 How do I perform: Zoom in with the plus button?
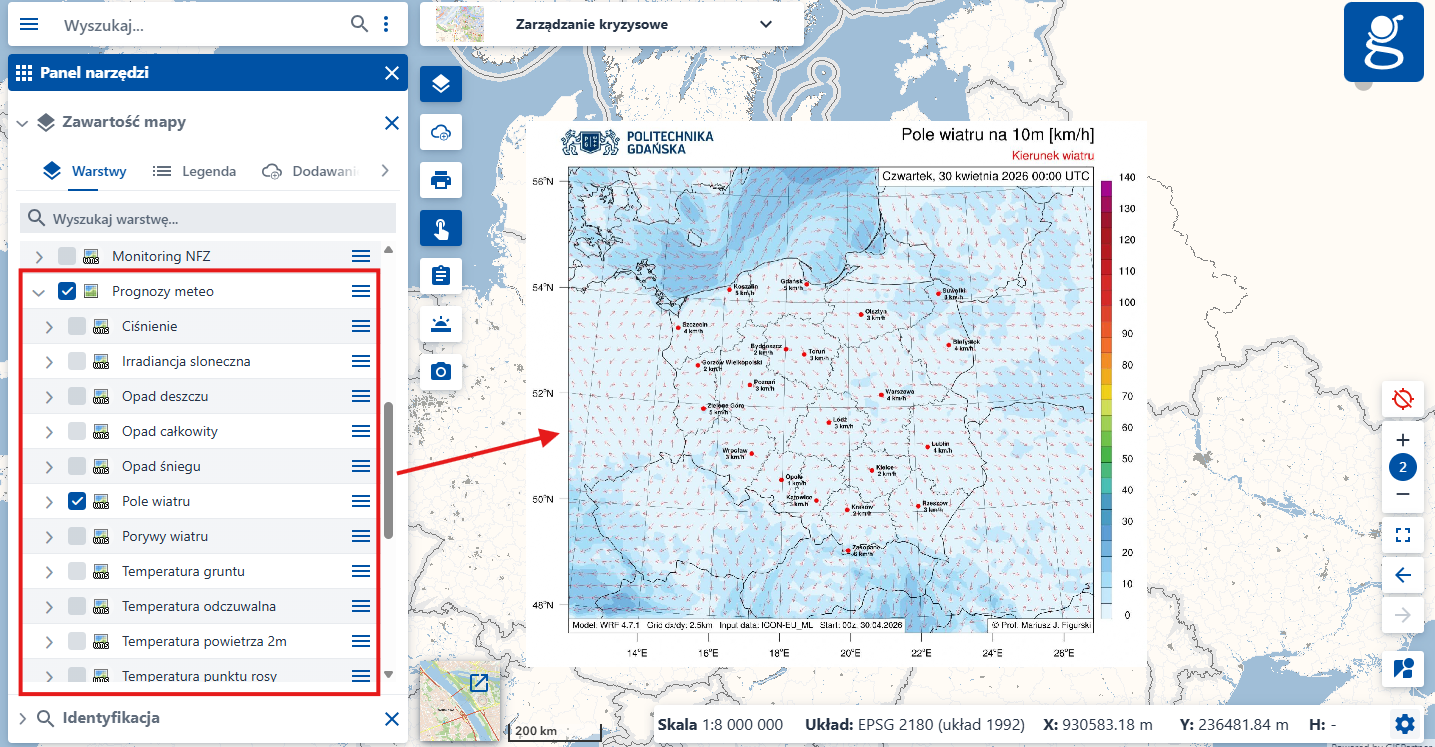click(x=1402, y=439)
